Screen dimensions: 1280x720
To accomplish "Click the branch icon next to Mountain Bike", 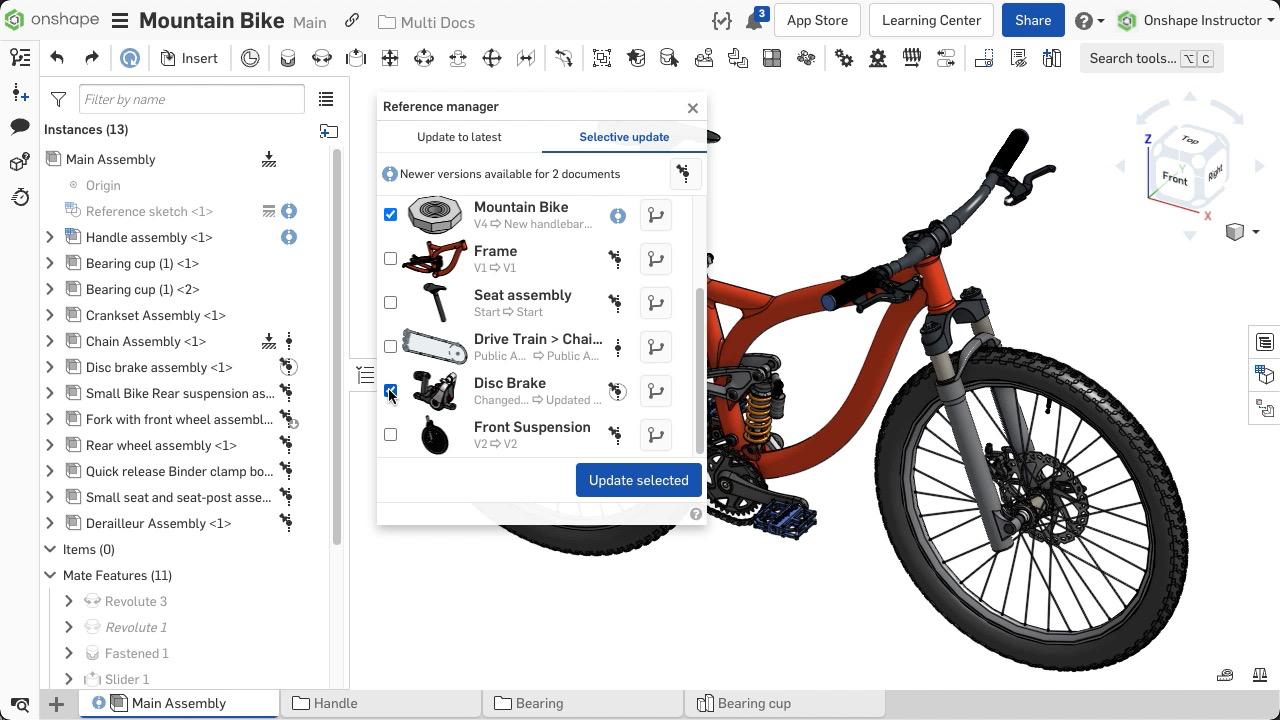I will click(655, 214).
